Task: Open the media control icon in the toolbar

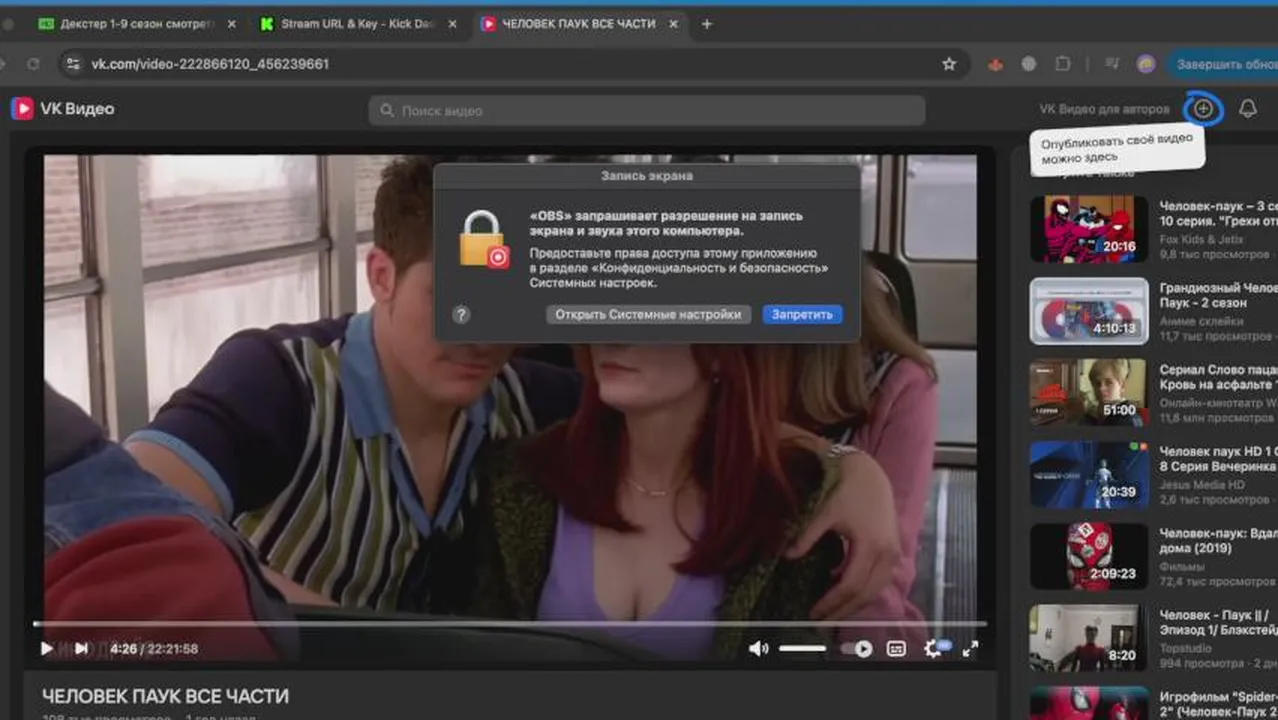Action: click(1112, 64)
